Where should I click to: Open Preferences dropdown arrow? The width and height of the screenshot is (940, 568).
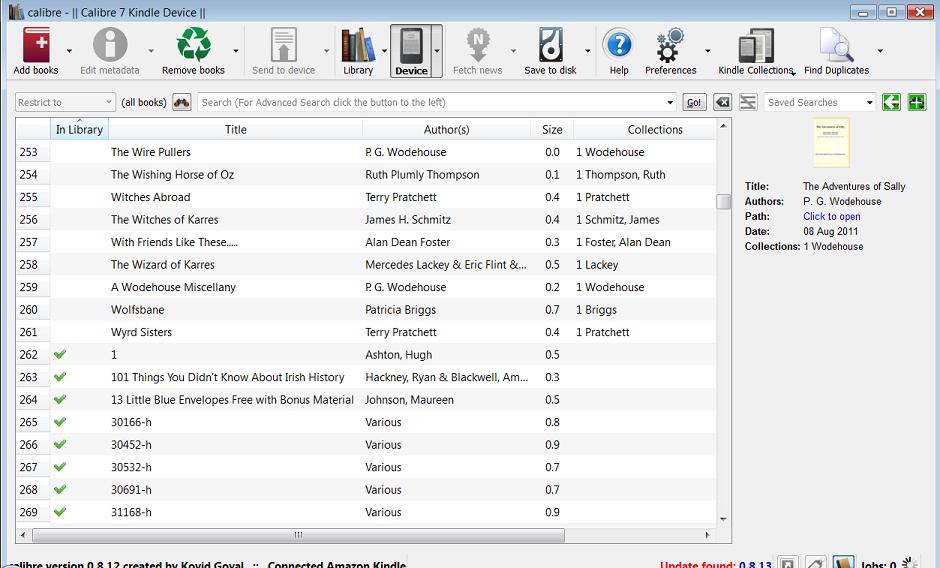[707, 51]
